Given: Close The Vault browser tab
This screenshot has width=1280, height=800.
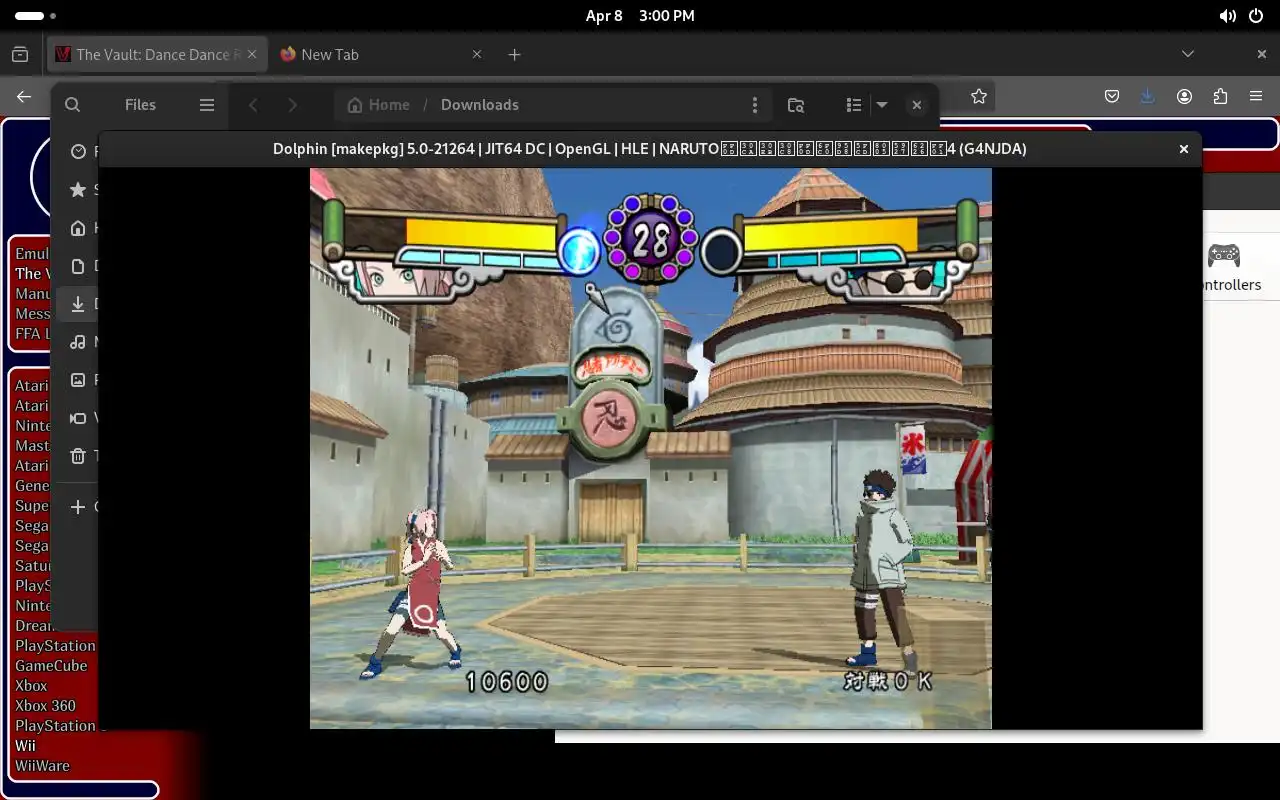Looking at the screenshot, I should pos(253,54).
